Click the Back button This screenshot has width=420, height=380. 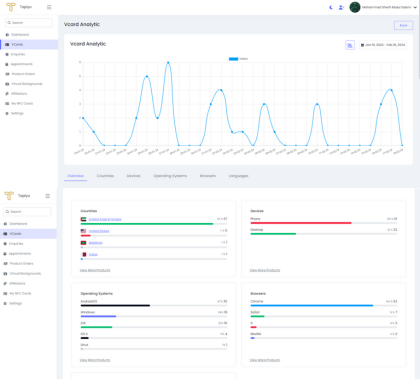403,25
